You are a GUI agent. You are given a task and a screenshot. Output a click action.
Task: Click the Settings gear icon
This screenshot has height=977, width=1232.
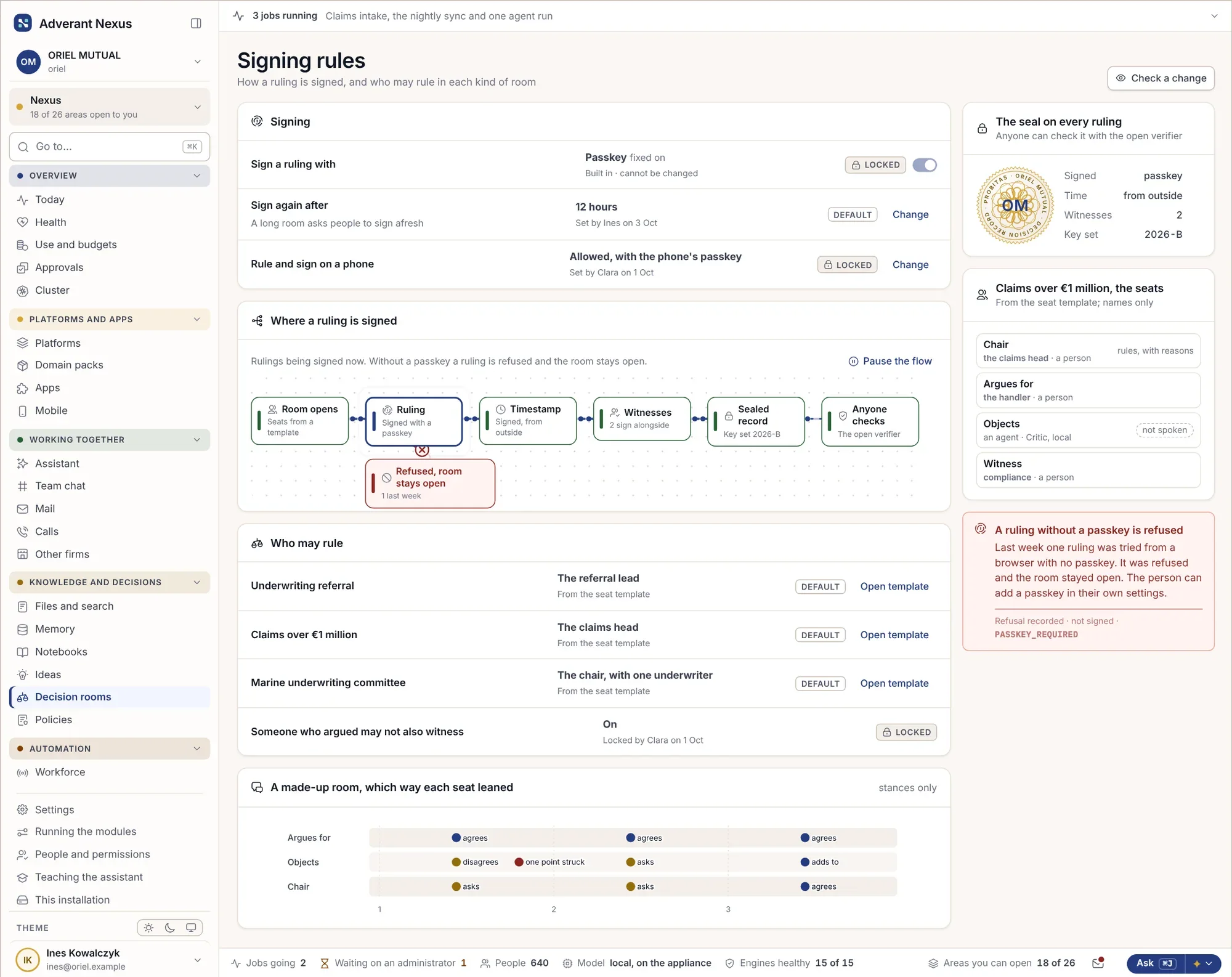(x=23, y=809)
